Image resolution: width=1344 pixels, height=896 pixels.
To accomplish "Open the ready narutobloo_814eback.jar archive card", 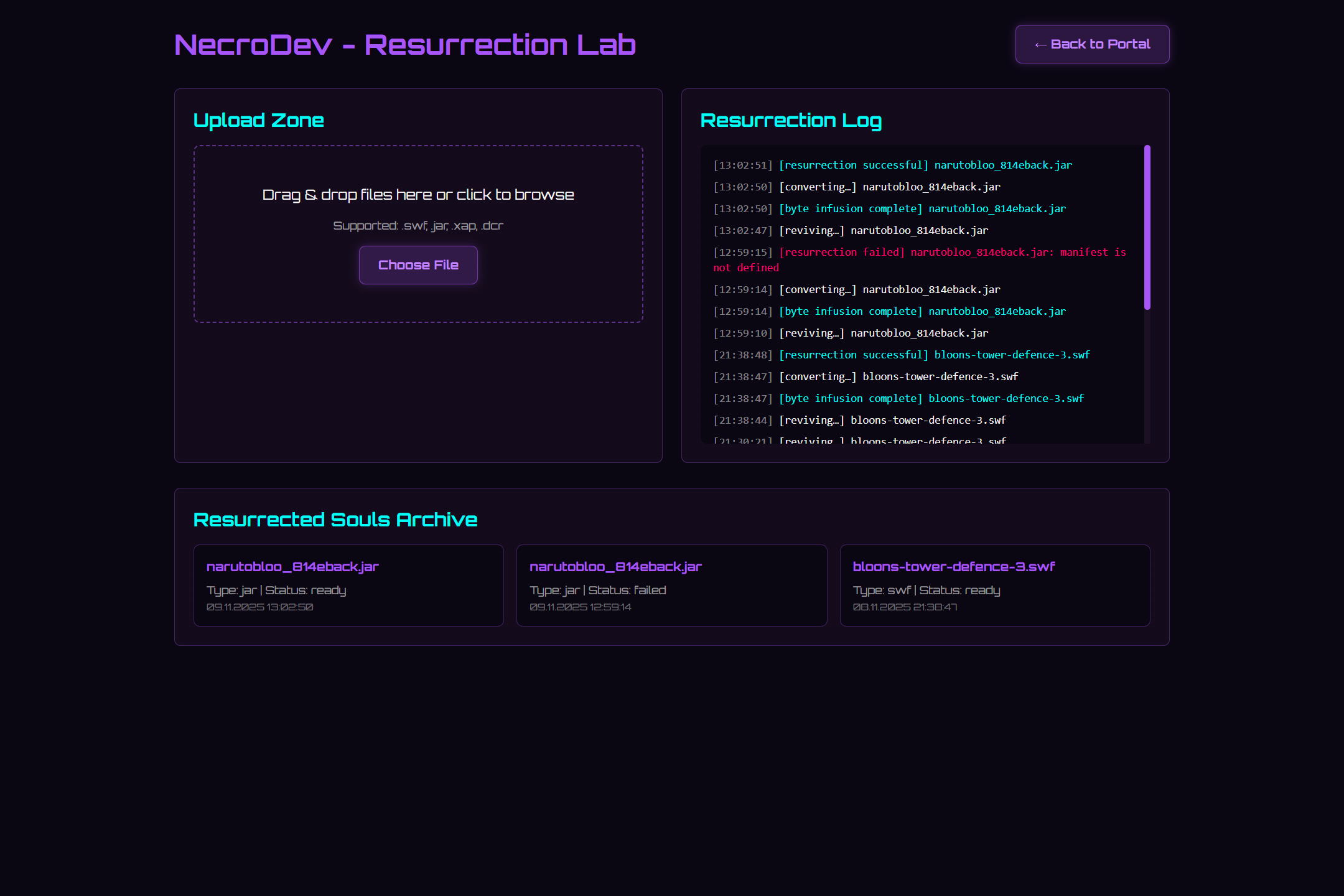I will pos(348,585).
